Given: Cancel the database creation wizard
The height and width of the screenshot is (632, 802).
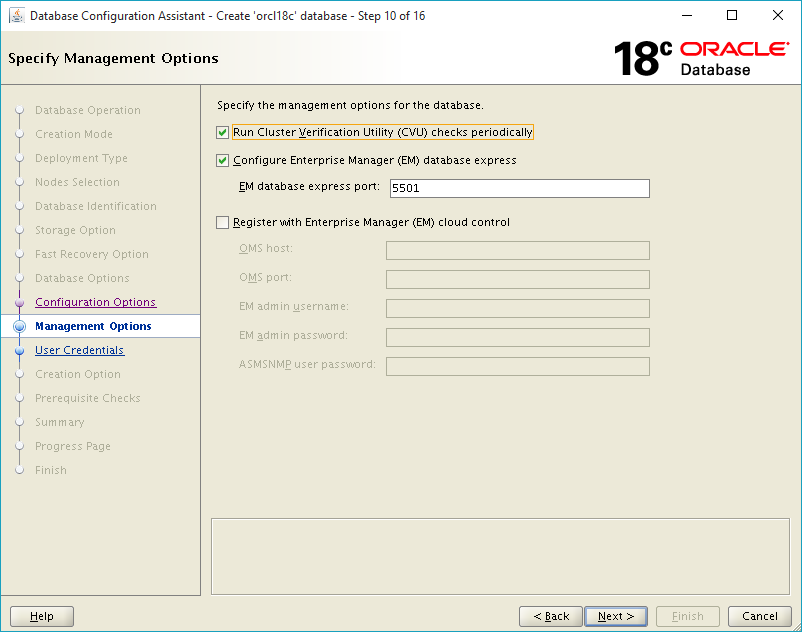Looking at the screenshot, I should (x=760, y=616).
